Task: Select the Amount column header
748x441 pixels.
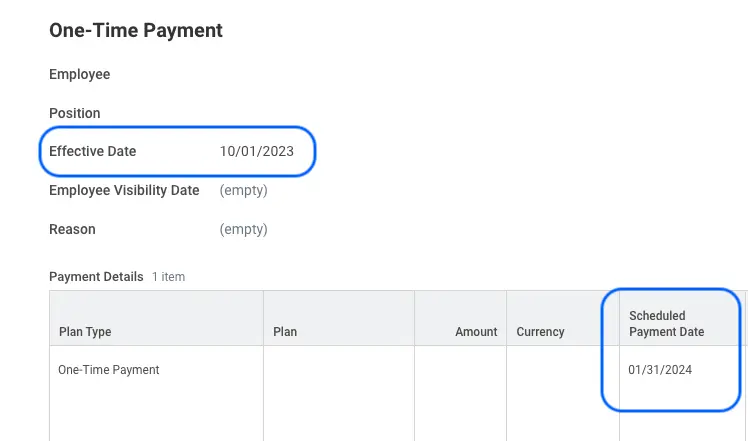Action: [x=476, y=331]
